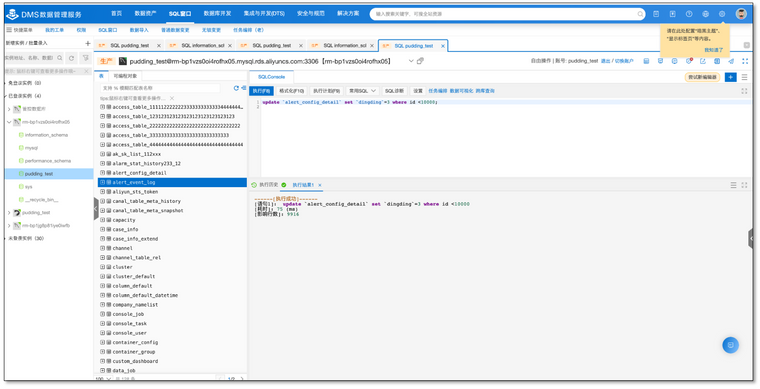Click the black terminal icon beside the 生产 tag
Viewport: 760px width, 389px height.
tap(123, 61)
